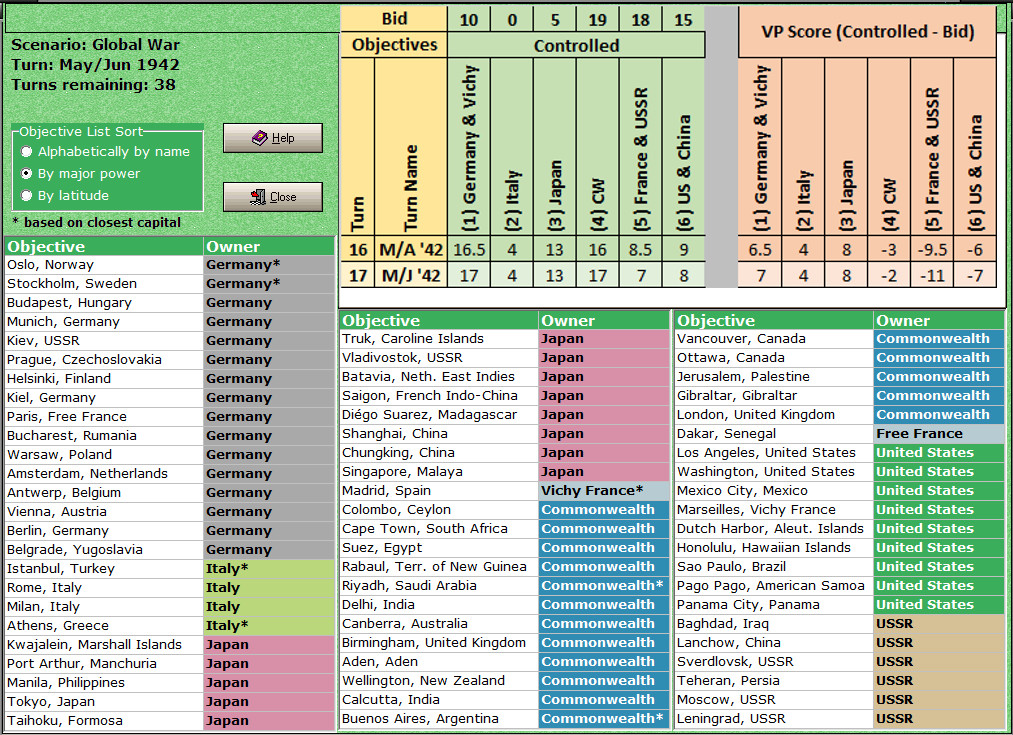The image size is (1013, 735).
Task: Select Suez, Egypt objective
Action: coord(505,548)
